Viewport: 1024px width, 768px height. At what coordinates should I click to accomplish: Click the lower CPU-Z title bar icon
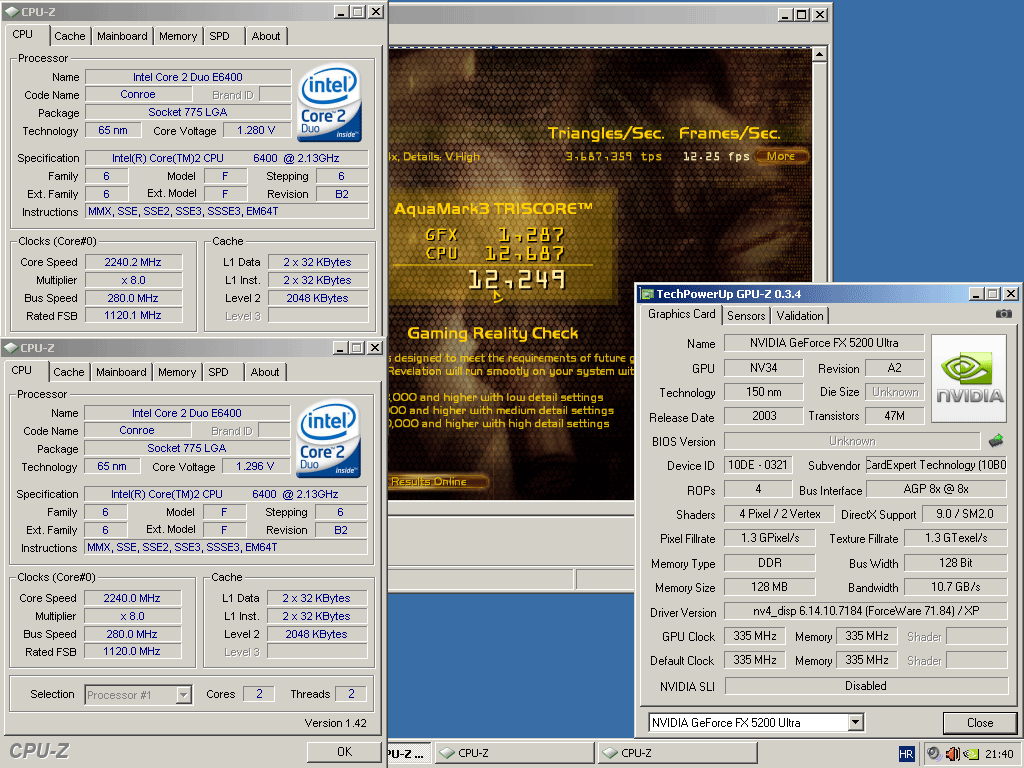click(x=11, y=348)
